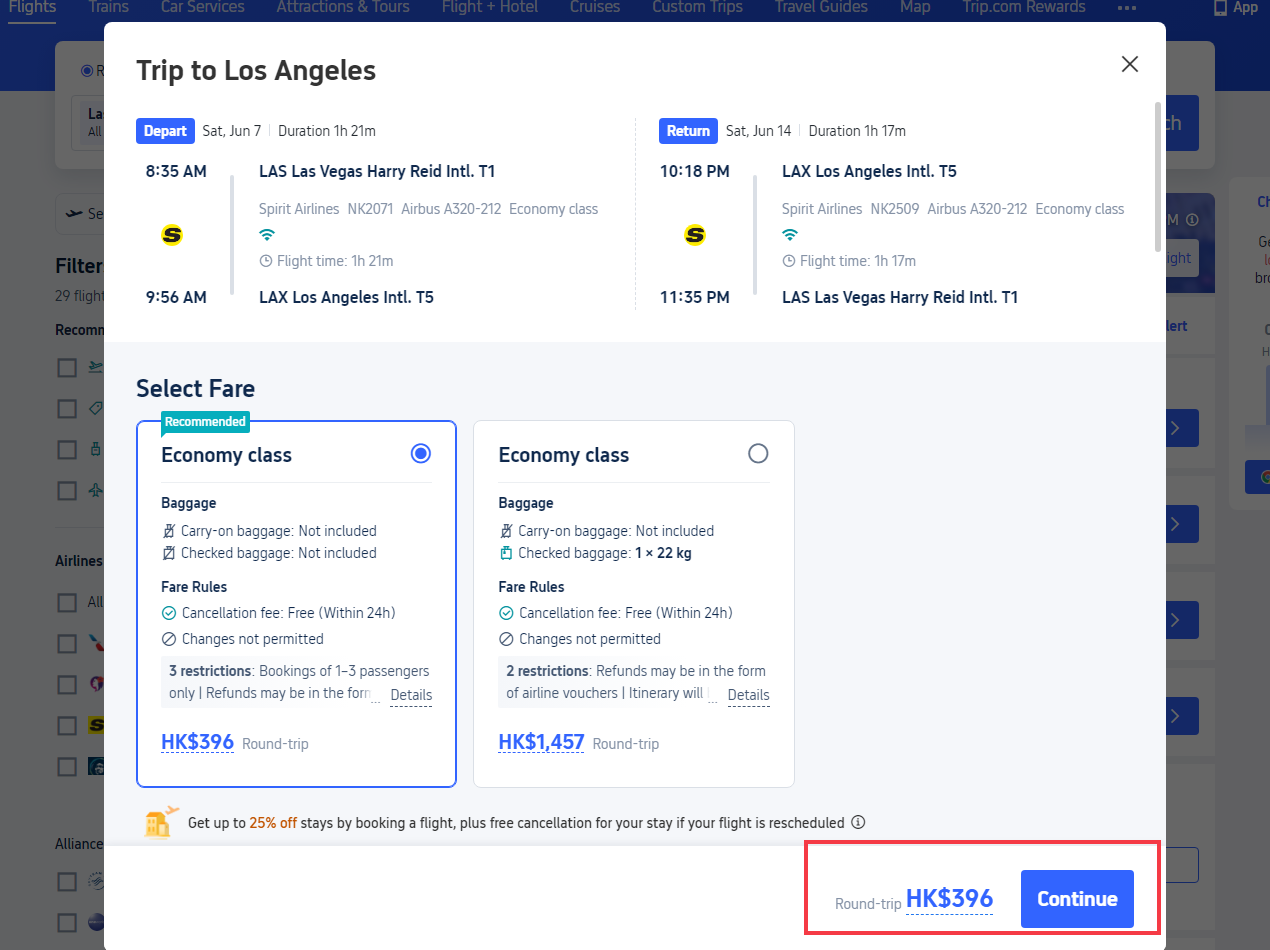Click the Wi-Fi icon for flight NK2509

click(790, 235)
